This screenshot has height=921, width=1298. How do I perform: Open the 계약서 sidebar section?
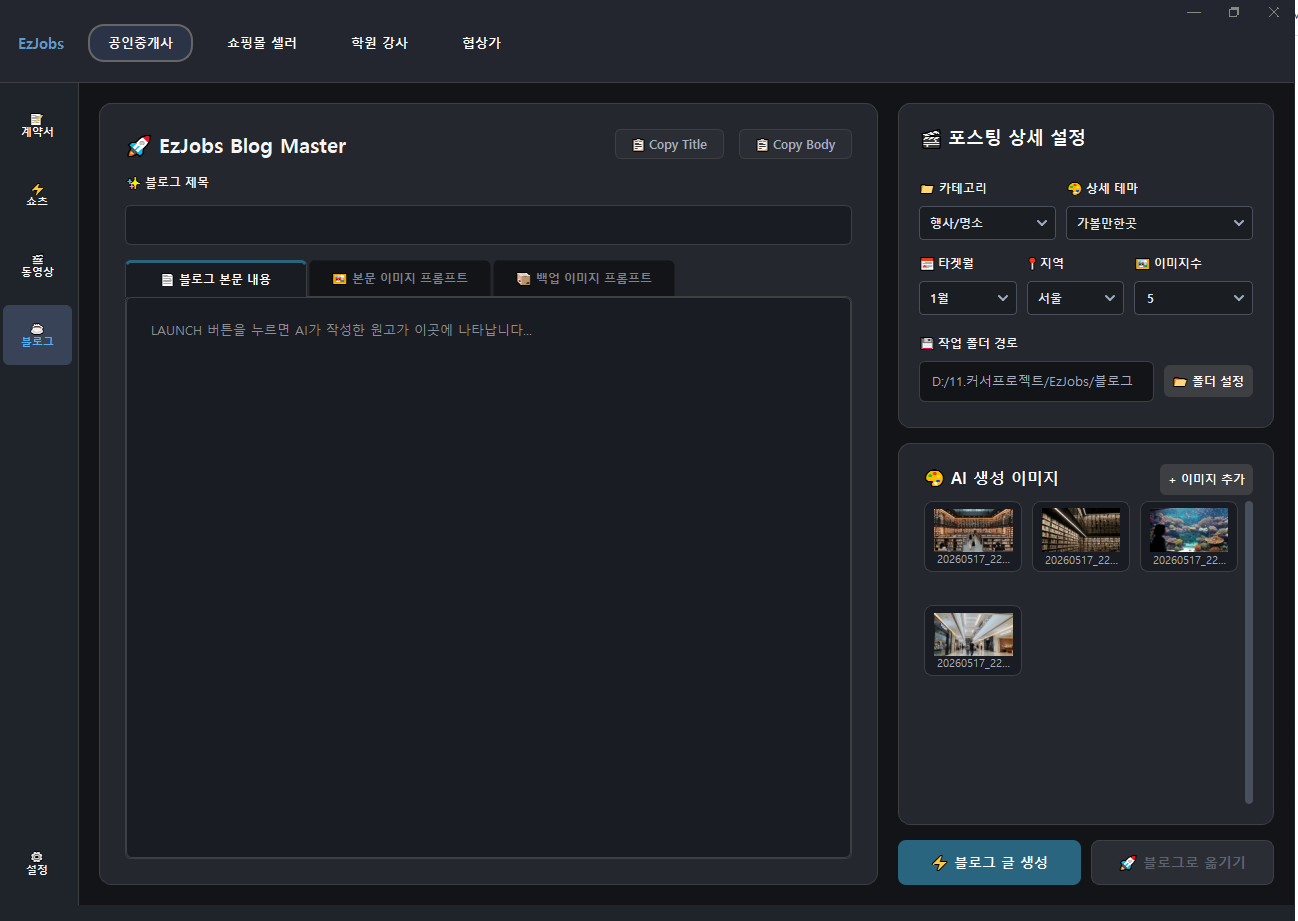tap(37, 126)
